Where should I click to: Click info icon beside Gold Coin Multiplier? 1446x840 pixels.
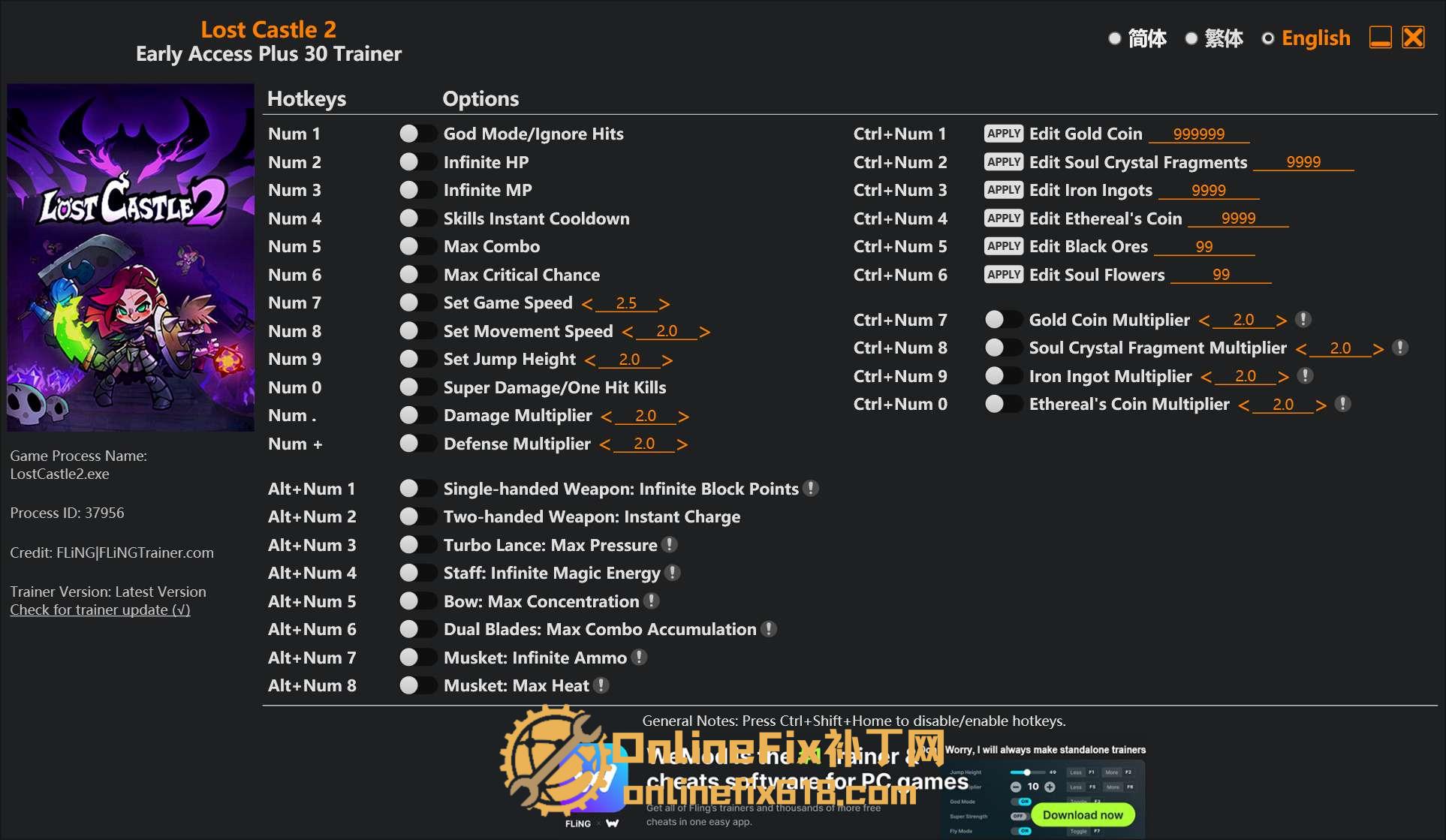tap(1303, 319)
